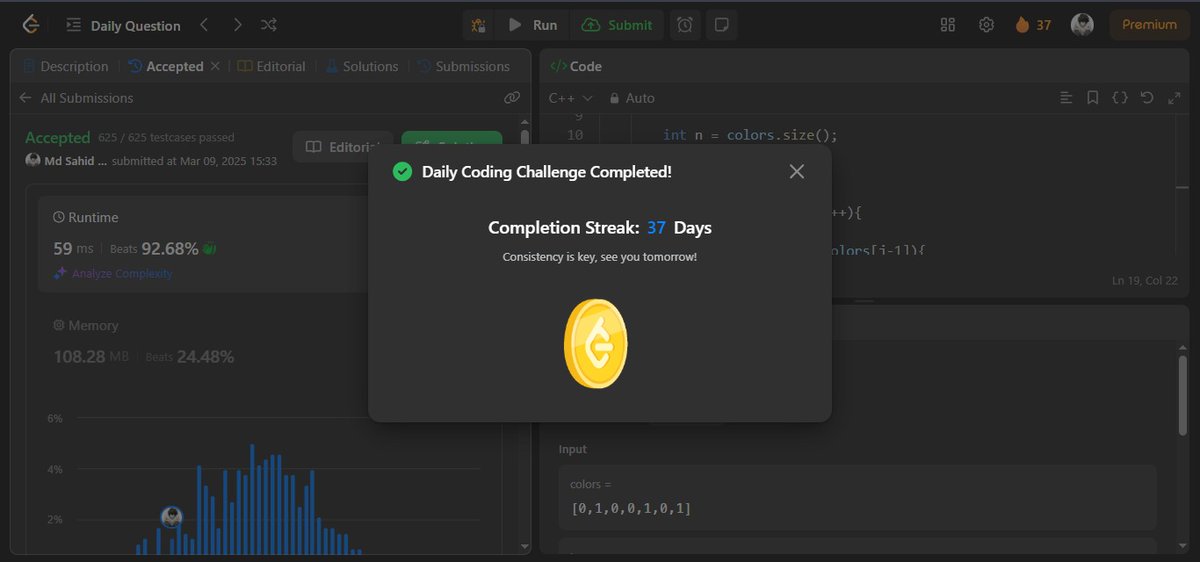The image size is (1200, 562).
Task: Copy submission link chain icon
Action: [512, 98]
